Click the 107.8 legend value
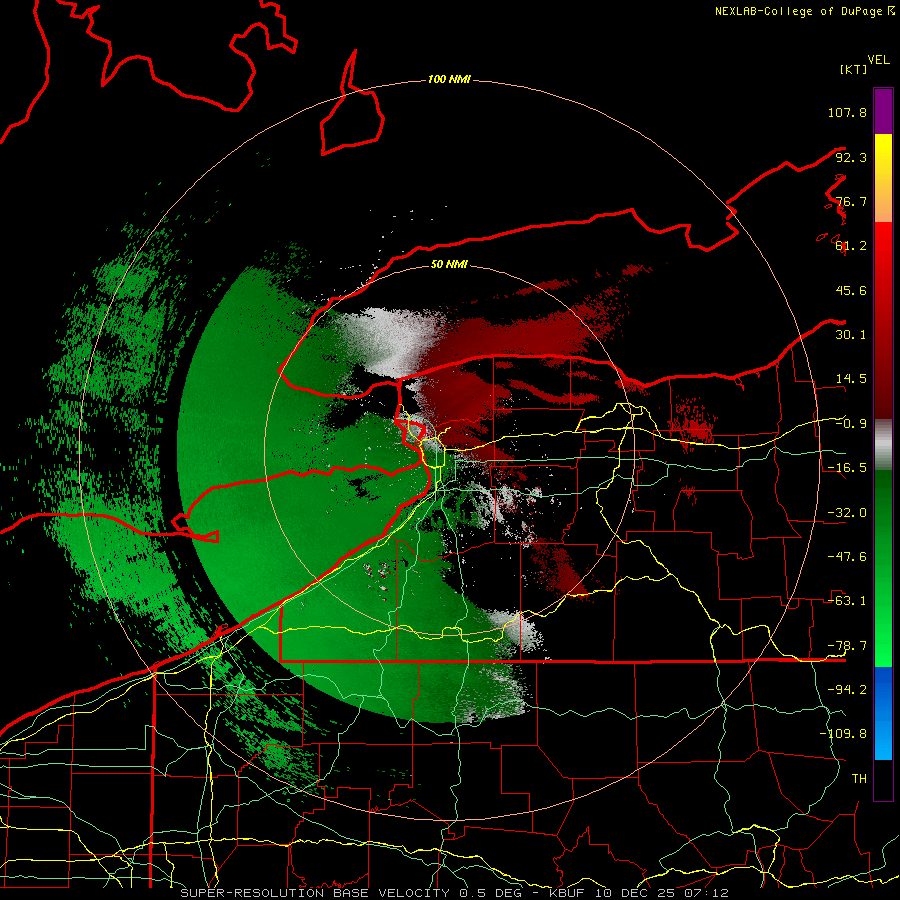This screenshot has width=900, height=900. coord(847,112)
